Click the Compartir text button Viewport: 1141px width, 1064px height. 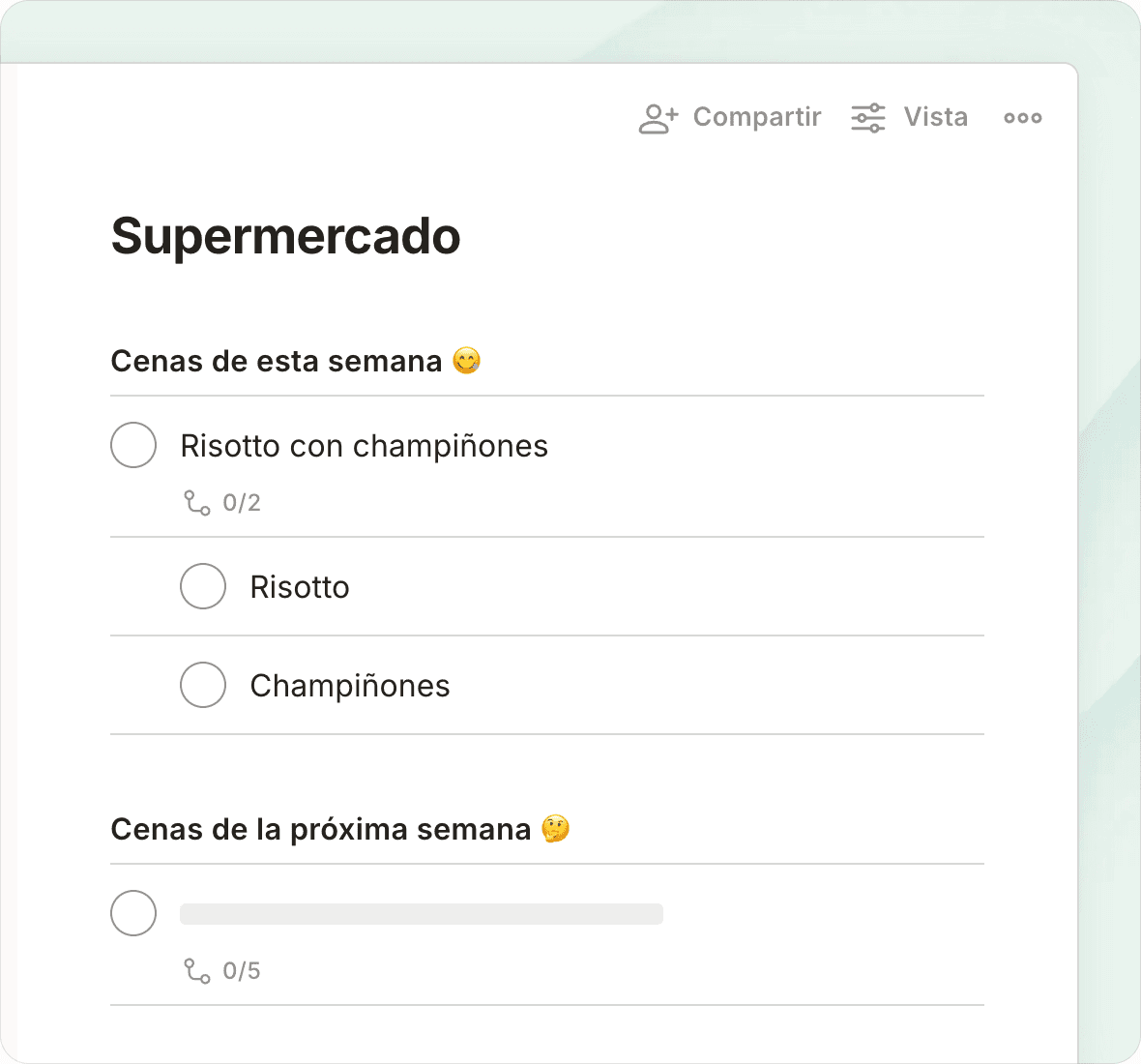757,117
